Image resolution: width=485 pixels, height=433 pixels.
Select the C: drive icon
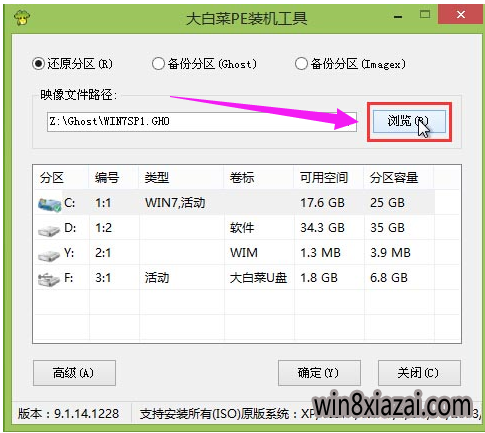[49, 204]
